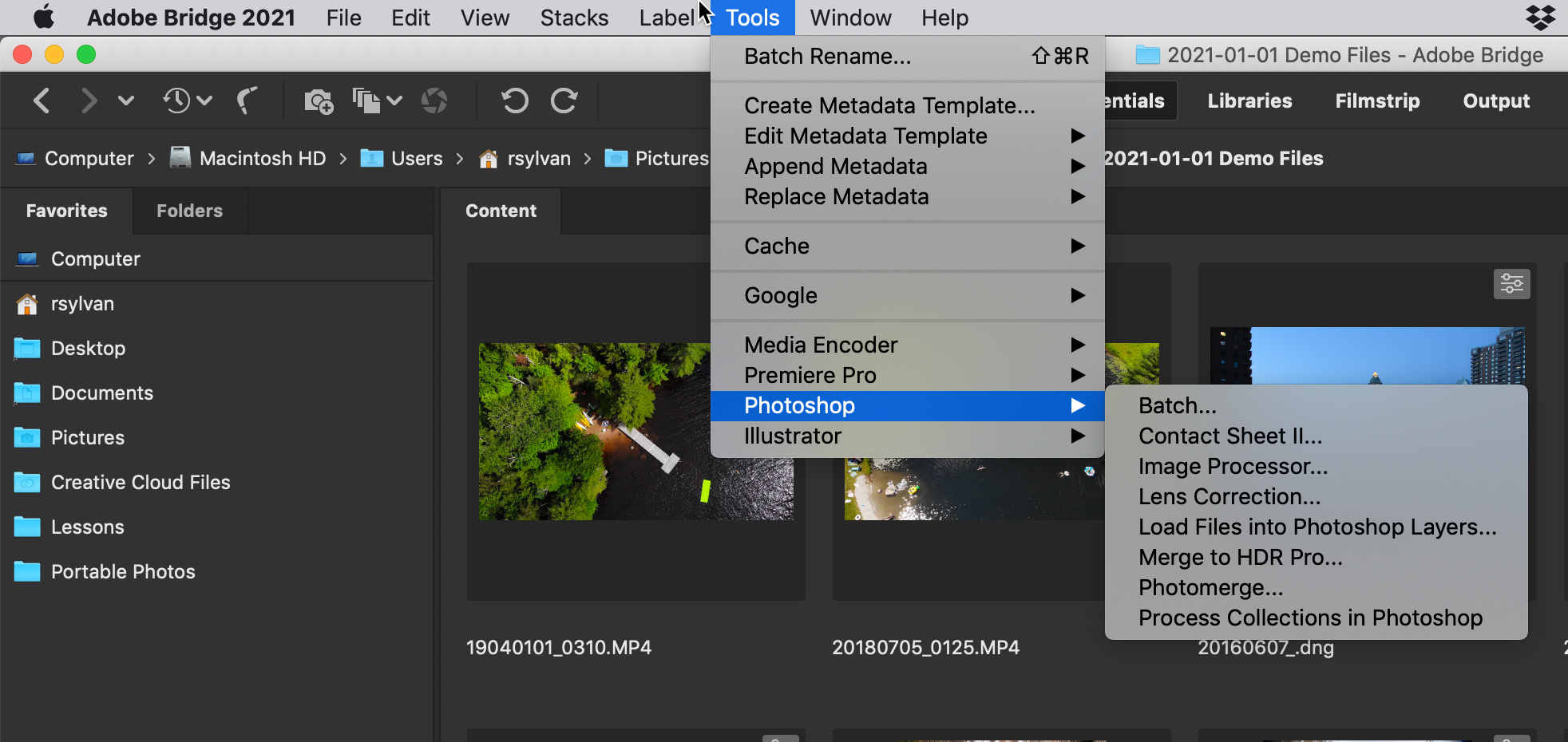This screenshot has height=742, width=1568.
Task: Select the Open in Camera Raw aperture icon
Action: [x=435, y=101]
